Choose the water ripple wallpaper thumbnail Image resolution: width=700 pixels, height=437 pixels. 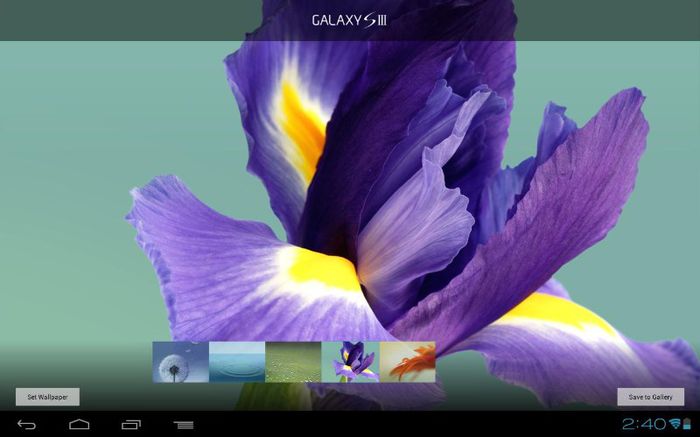click(x=237, y=361)
